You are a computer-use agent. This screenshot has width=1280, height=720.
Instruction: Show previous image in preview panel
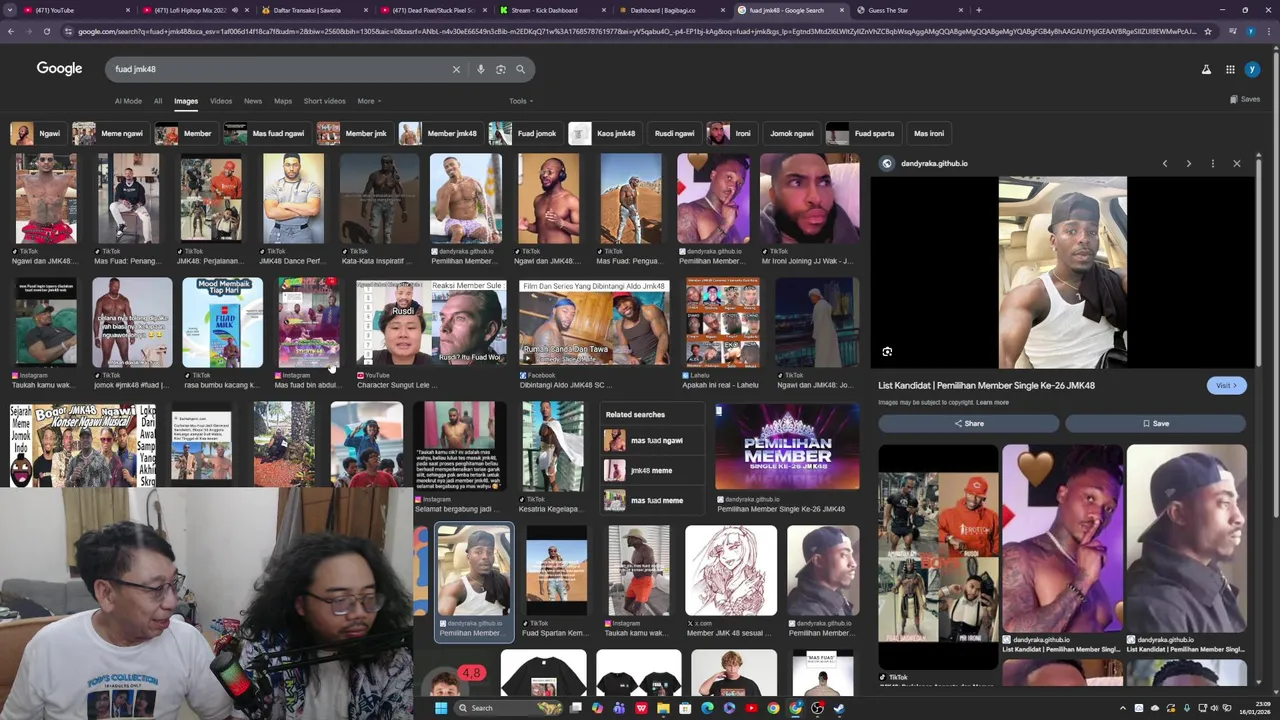pyautogui.click(x=1165, y=163)
